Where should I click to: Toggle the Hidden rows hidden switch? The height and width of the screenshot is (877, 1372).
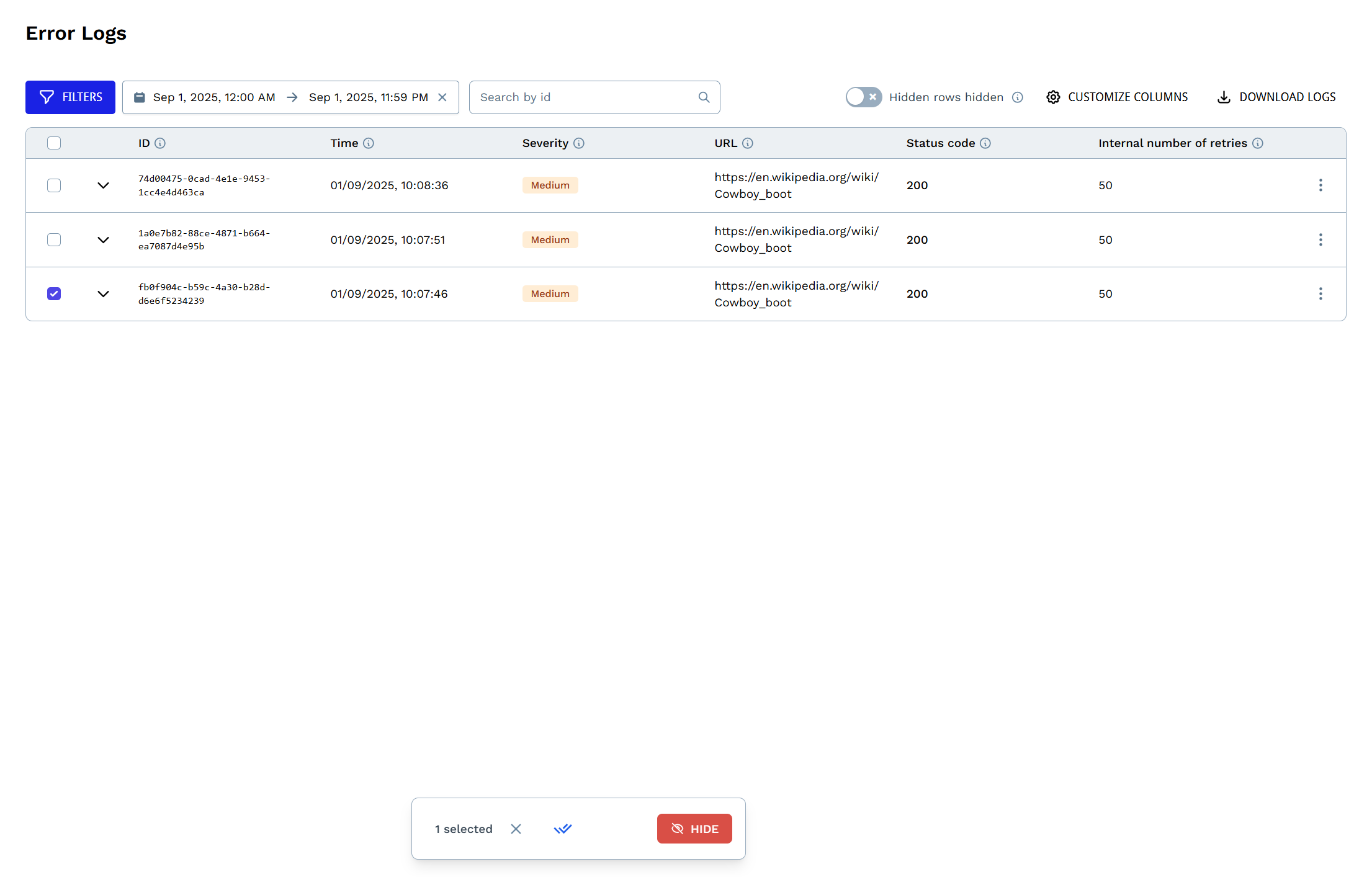pyautogui.click(x=863, y=97)
